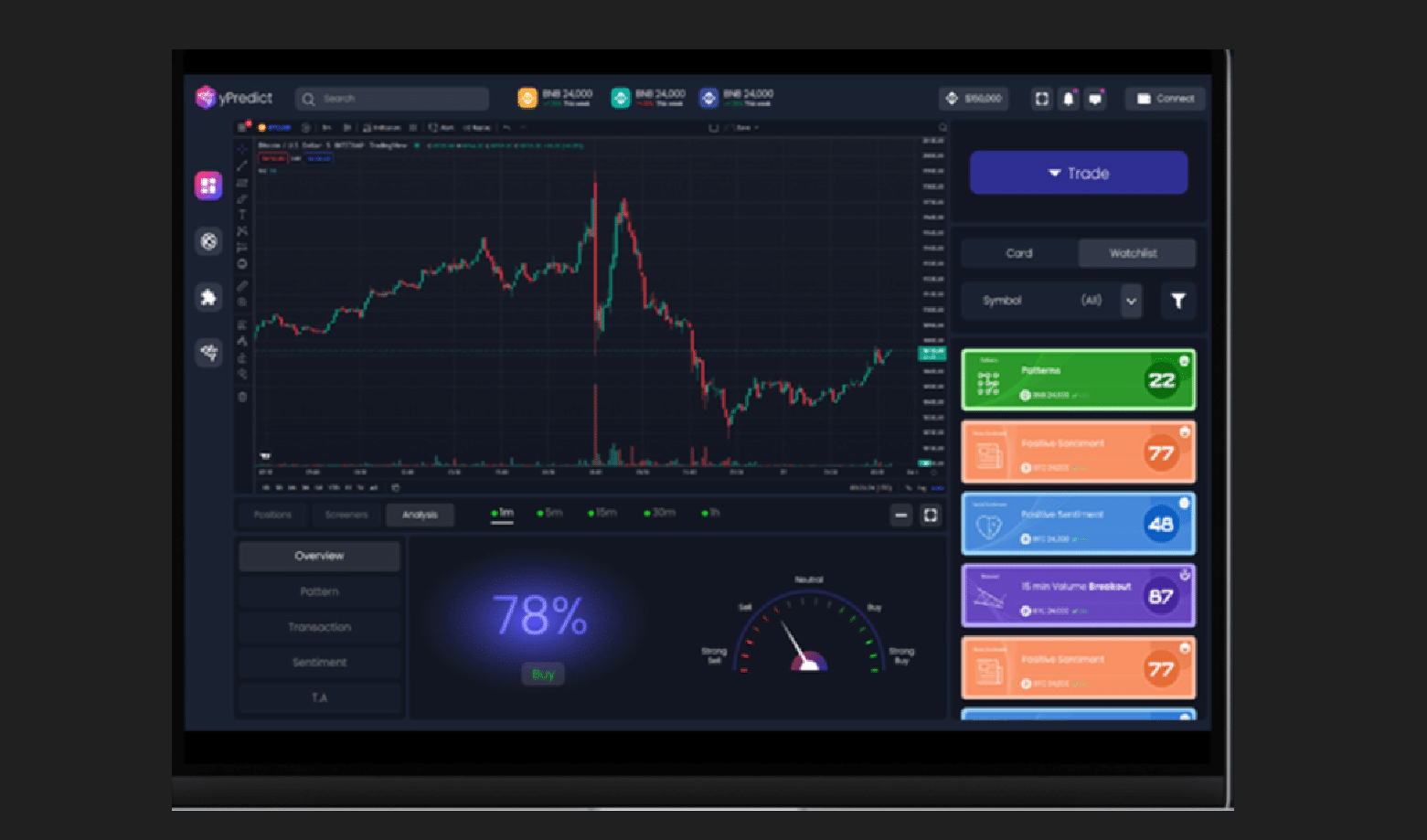This screenshot has width=1427, height=840.
Task: Click the fourth left sidebar icon under the puzzle piece
Action: coord(208,352)
